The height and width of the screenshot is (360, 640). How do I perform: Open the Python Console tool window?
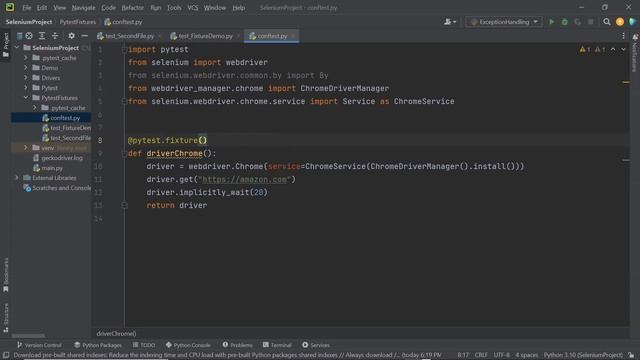click(x=188, y=345)
